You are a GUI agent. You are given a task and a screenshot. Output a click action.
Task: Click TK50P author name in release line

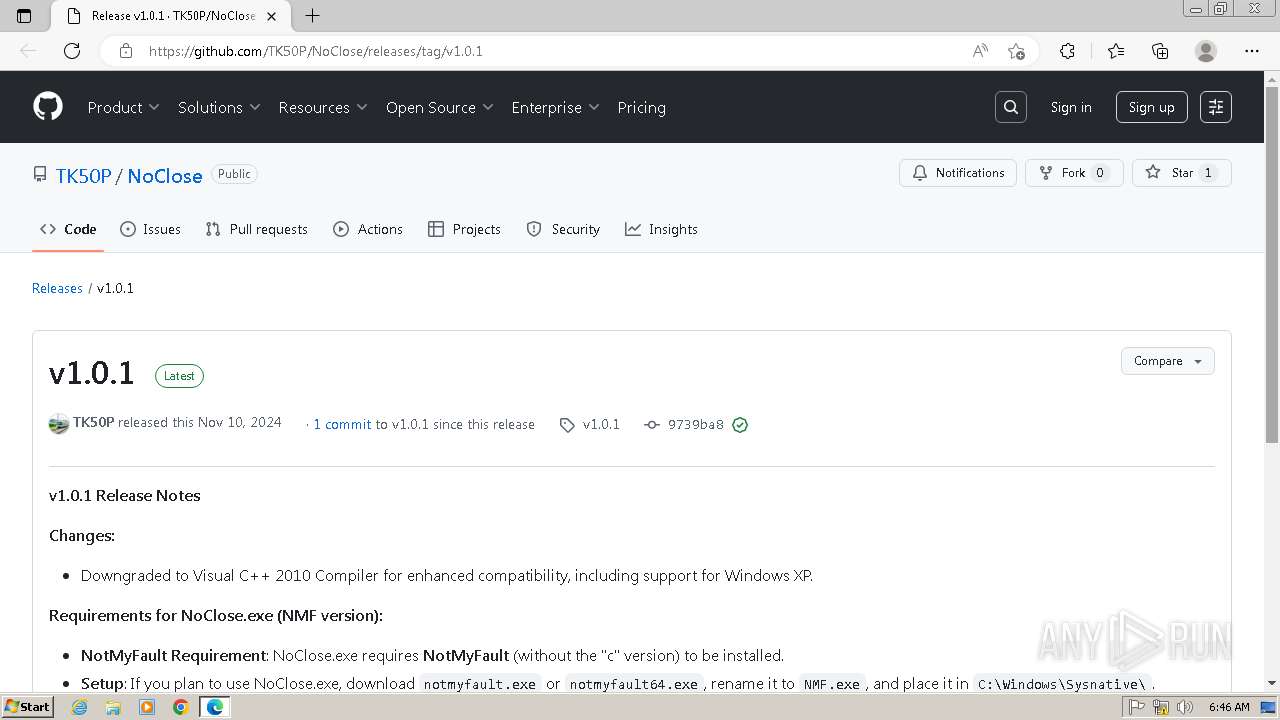point(94,422)
